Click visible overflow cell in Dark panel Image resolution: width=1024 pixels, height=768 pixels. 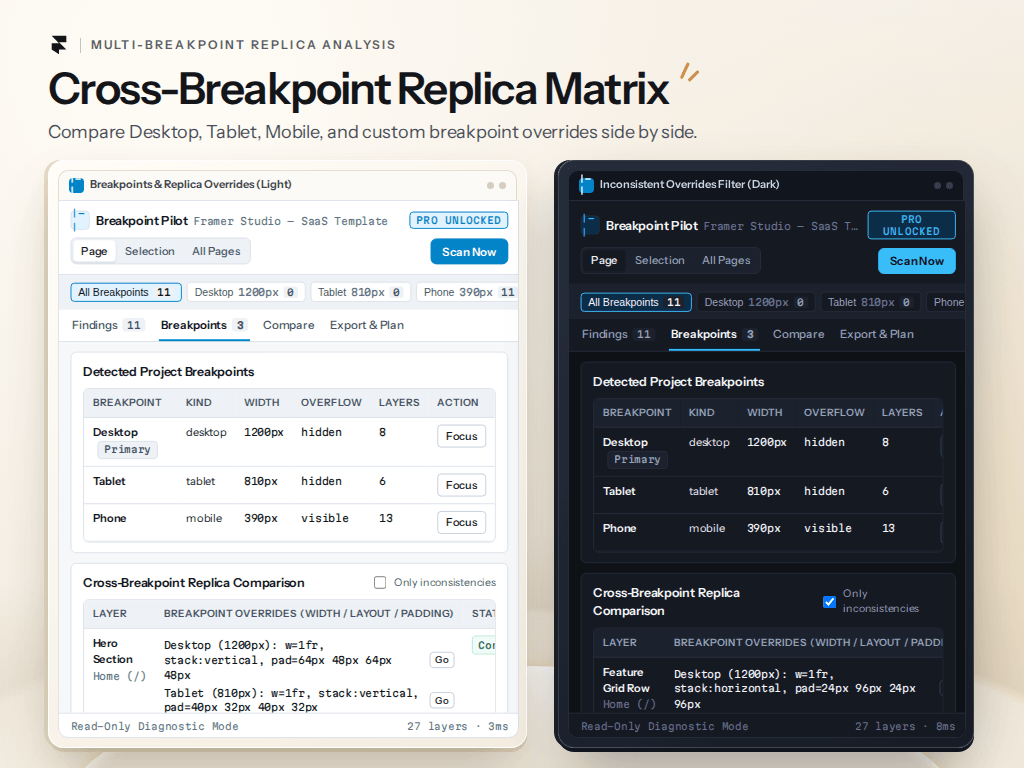pos(827,528)
